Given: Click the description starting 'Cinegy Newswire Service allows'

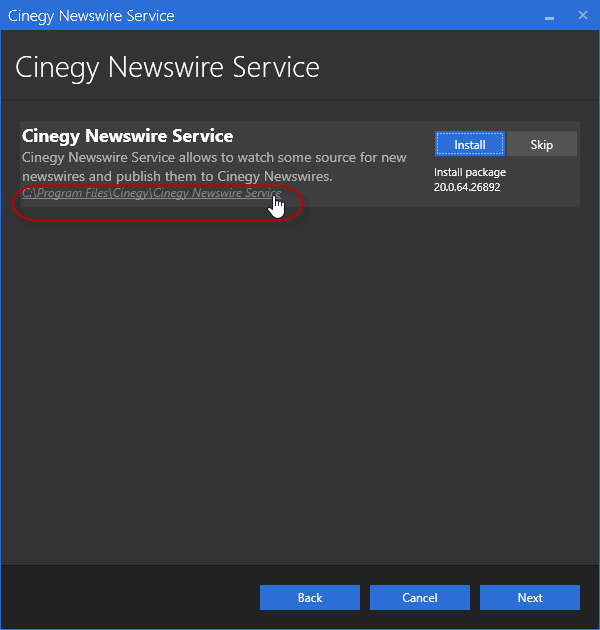Looking at the screenshot, I should pos(214,167).
